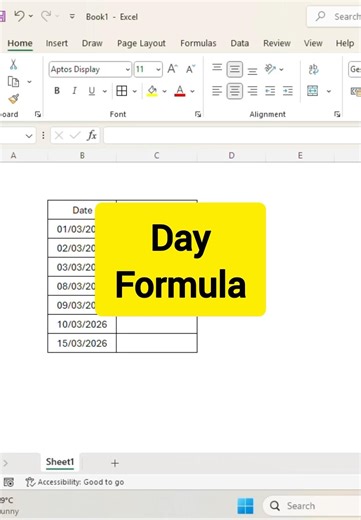This screenshot has height=520, width=361.
Task: Open the Windows Start menu
Action: click(x=245, y=506)
